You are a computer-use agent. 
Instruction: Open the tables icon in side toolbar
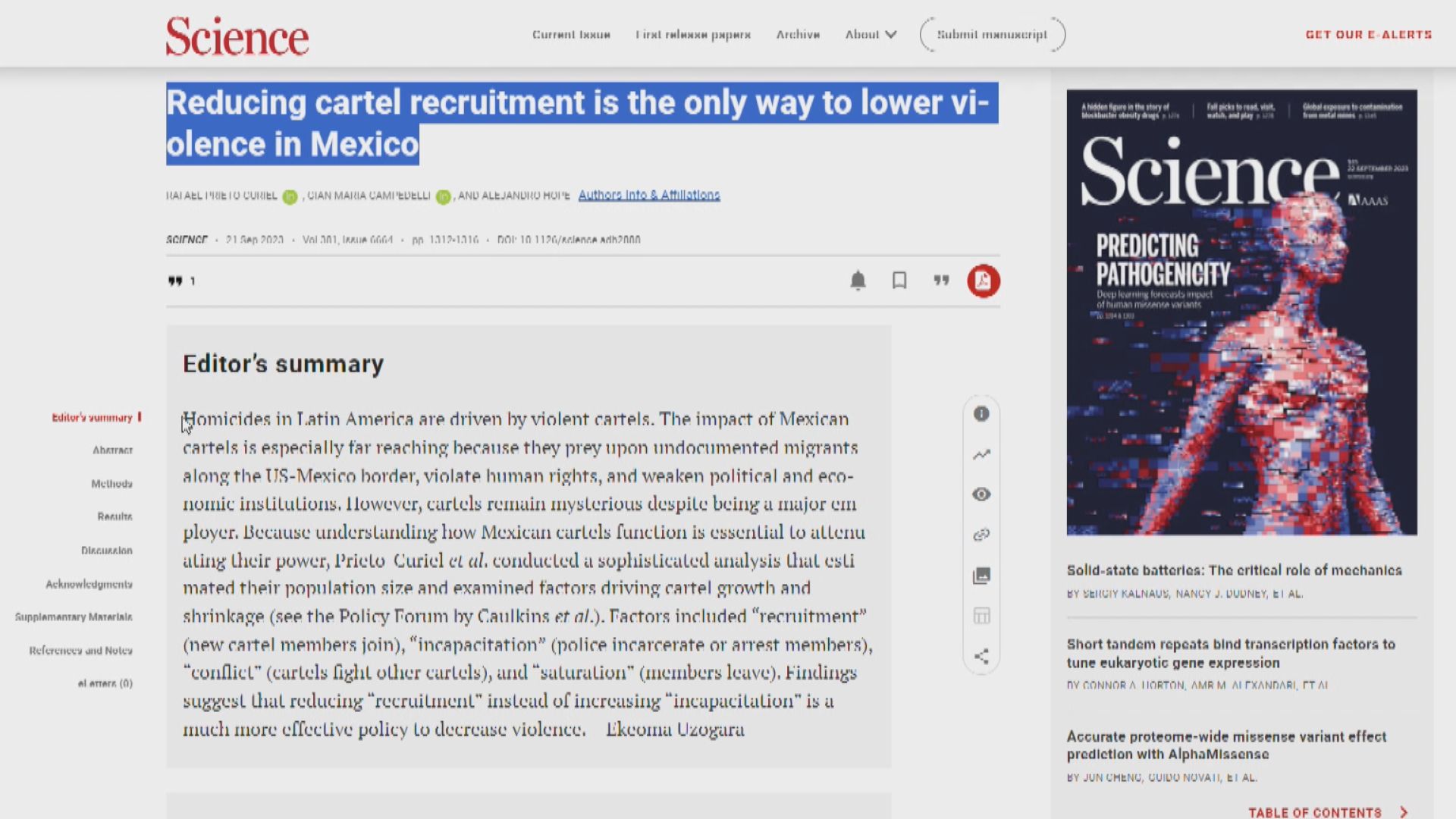pos(981,616)
